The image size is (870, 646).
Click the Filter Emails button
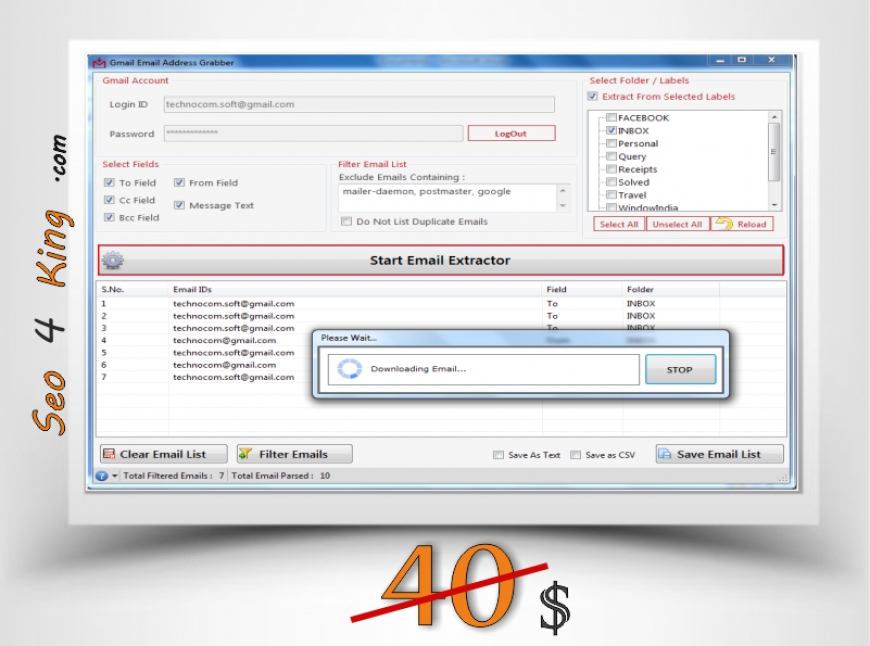pyautogui.click(x=295, y=454)
